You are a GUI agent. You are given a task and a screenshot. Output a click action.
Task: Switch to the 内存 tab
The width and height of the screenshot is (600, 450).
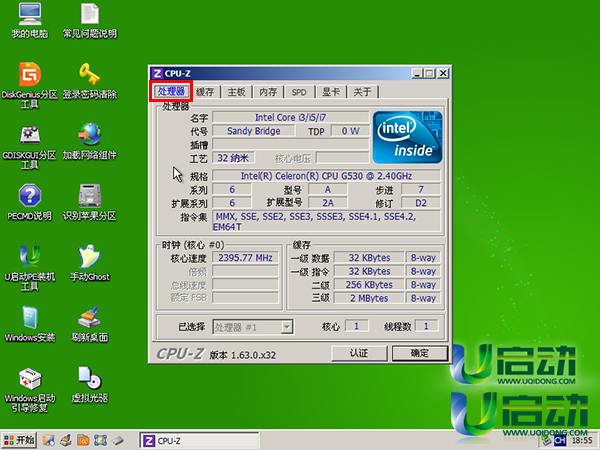pos(268,92)
